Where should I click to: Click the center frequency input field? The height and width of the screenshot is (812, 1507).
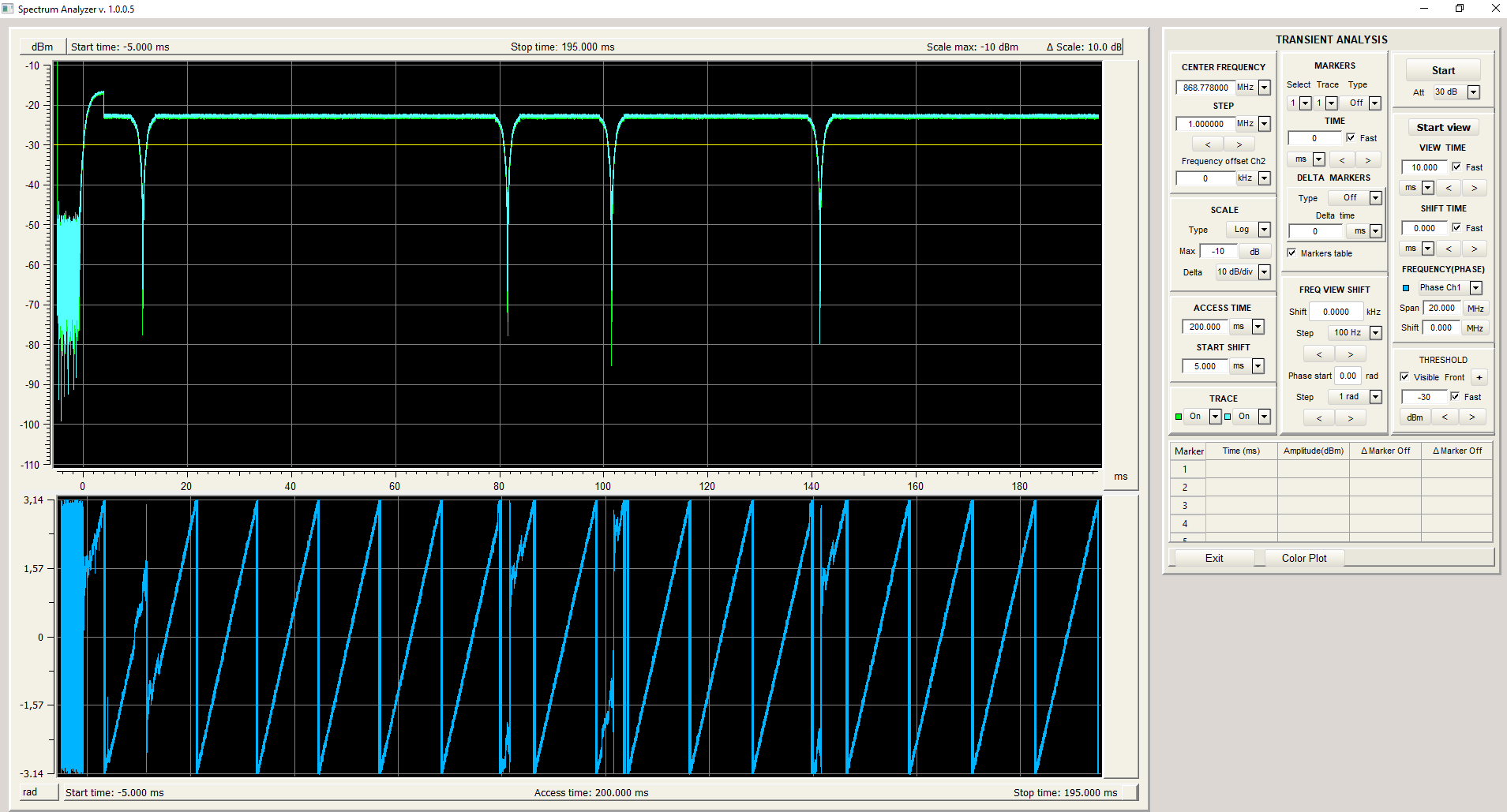(1205, 88)
